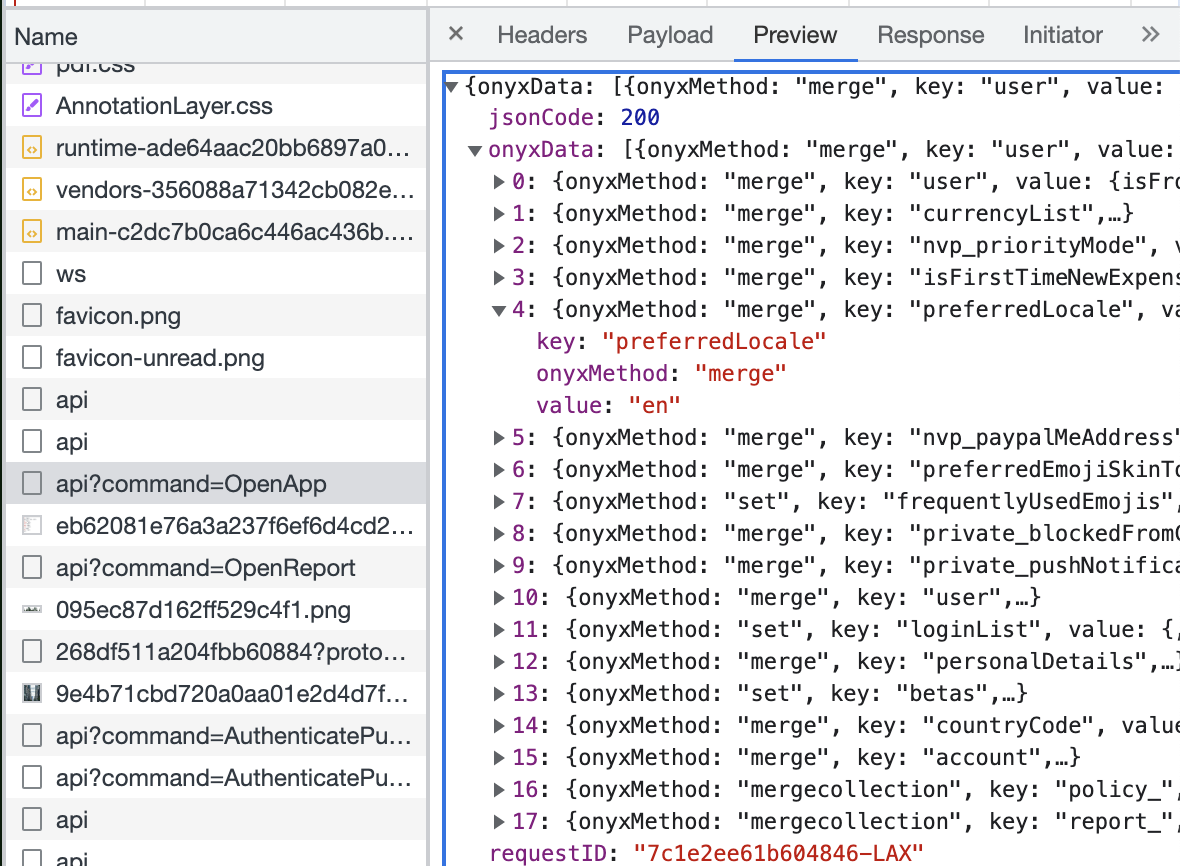Click the file icon beside favicon-unread.png
The height and width of the screenshot is (866, 1180).
[x=32, y=357]
